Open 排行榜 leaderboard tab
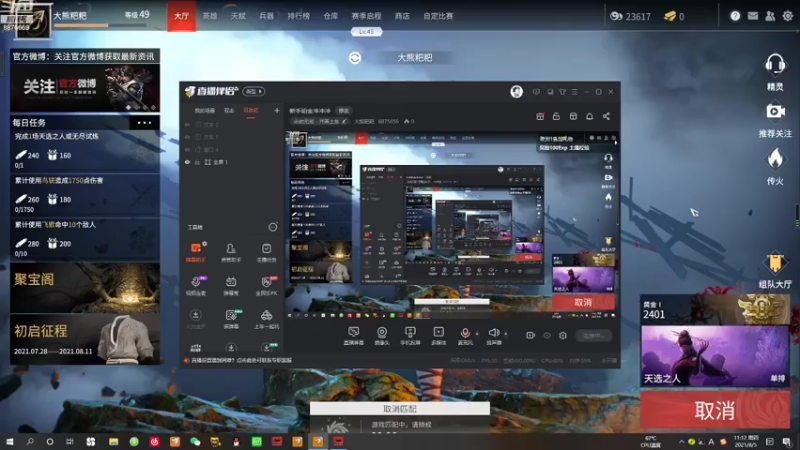 298,16
